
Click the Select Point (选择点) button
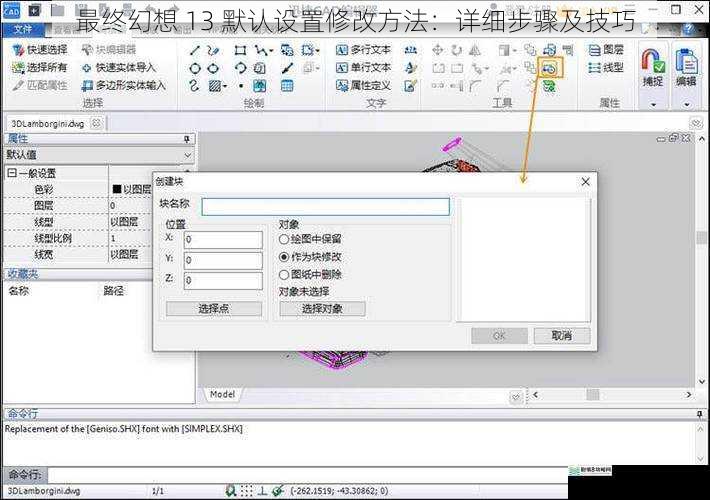[214, 309]
